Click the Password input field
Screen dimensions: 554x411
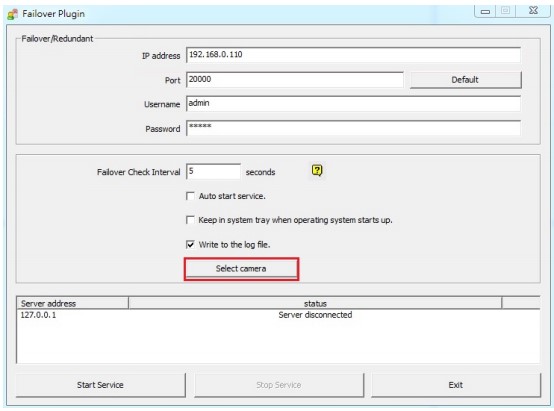353,128
